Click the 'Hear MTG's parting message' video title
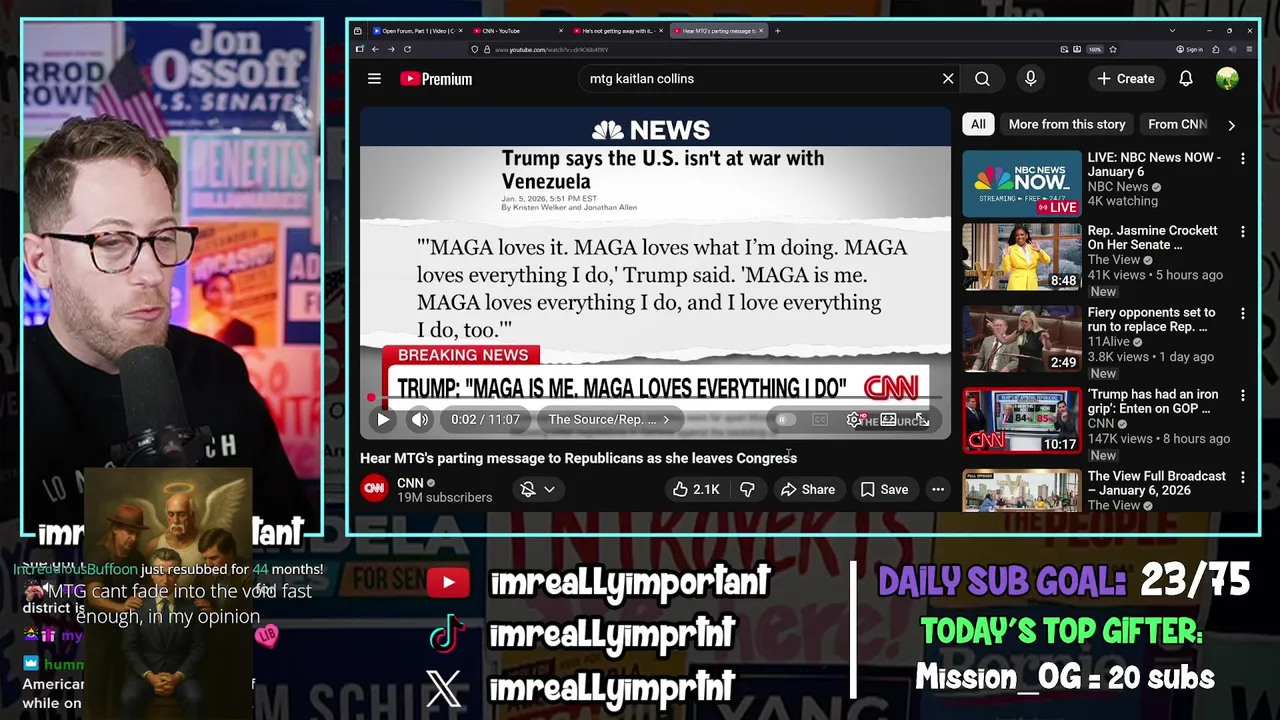 (x=578, y=458)
